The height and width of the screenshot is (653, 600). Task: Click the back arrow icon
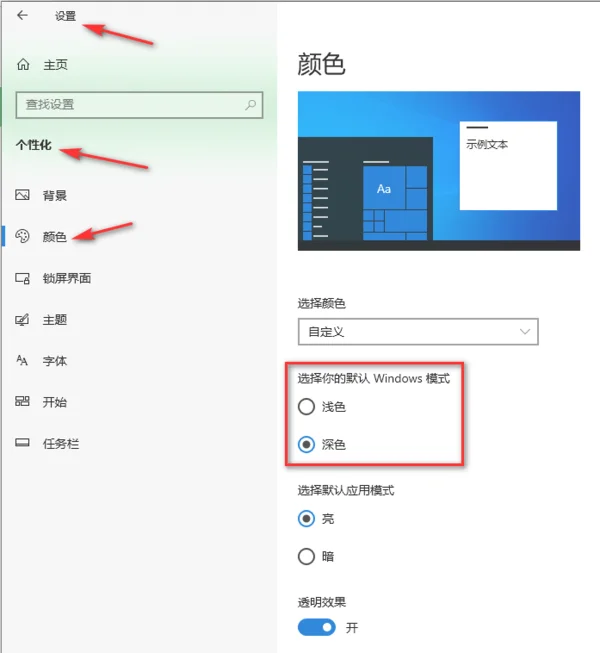coord(22,15)
